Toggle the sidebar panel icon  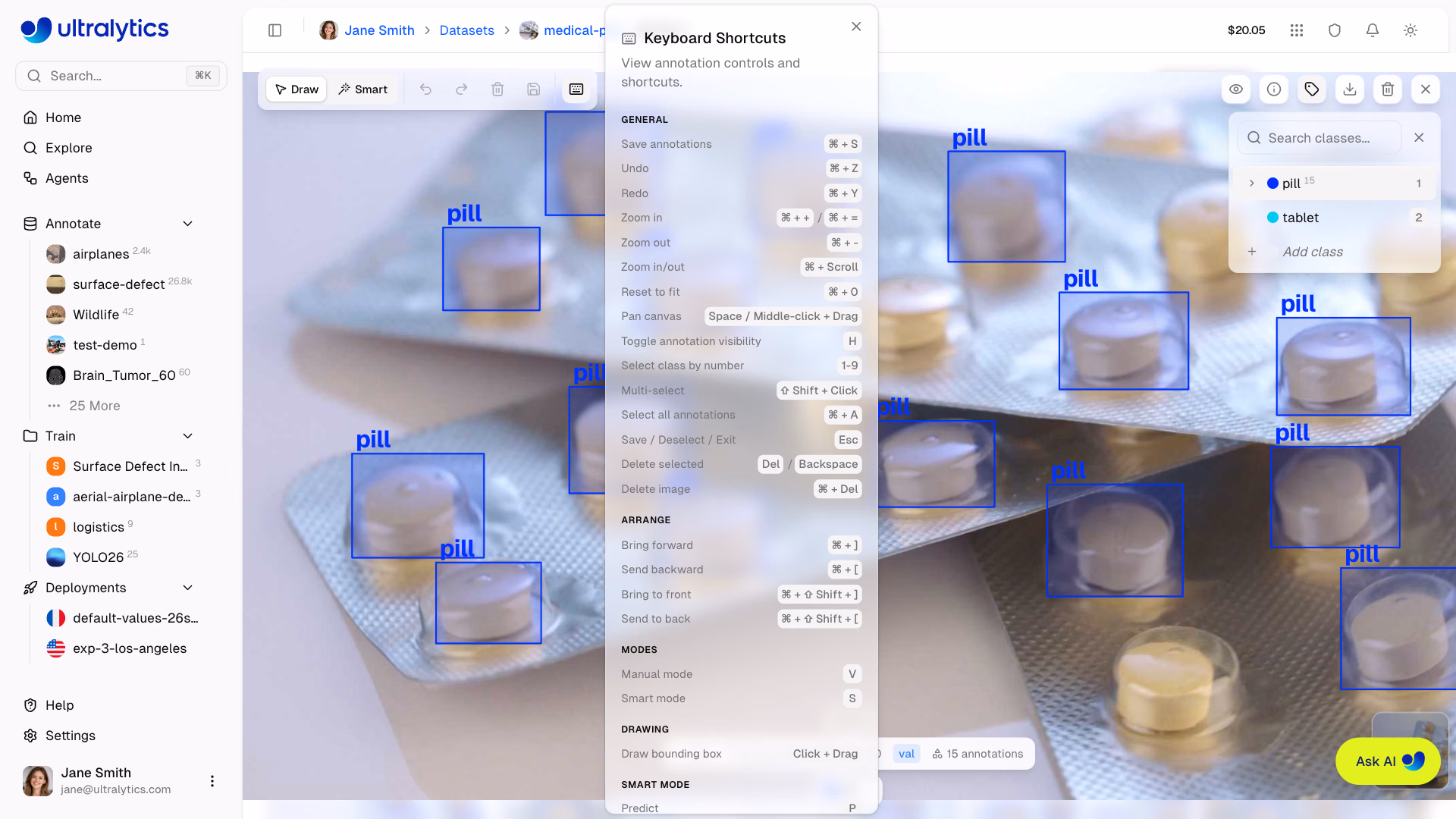tap(275, 30)
